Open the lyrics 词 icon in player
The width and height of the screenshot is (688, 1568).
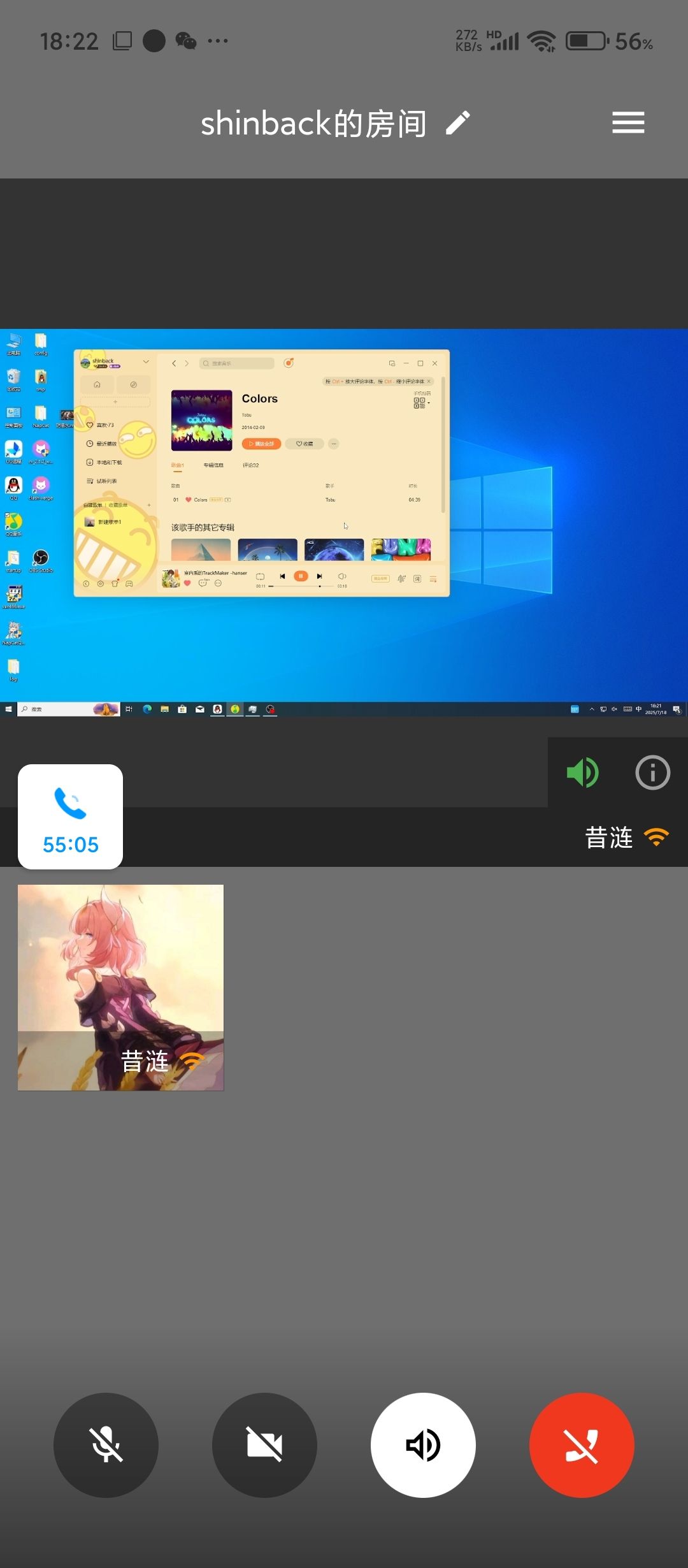coord(417,579)
